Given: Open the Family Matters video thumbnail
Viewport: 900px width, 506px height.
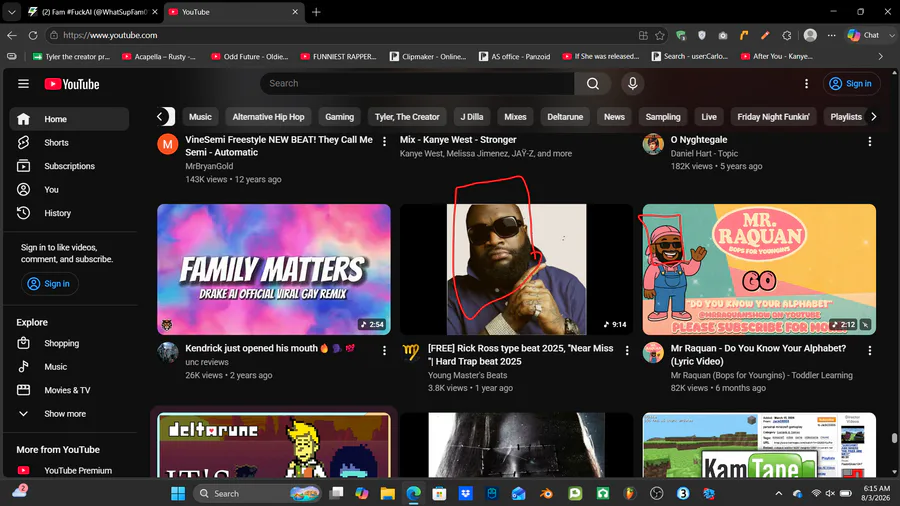Looking at the screenshot, I should tap(274, 270).
